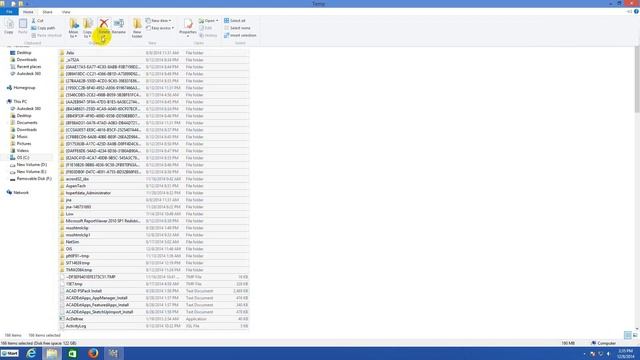This screenshot has width=640, height=360.
Task: Open the Copy to dropdown
Action: [x=87, y=28]
